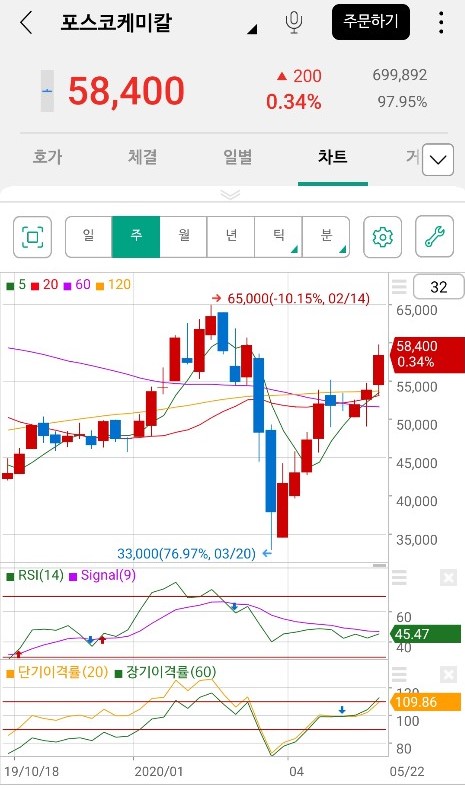Tap the 0.34% change rate in header
Viewport: 465px width, 789px height.
pos(294,103)
